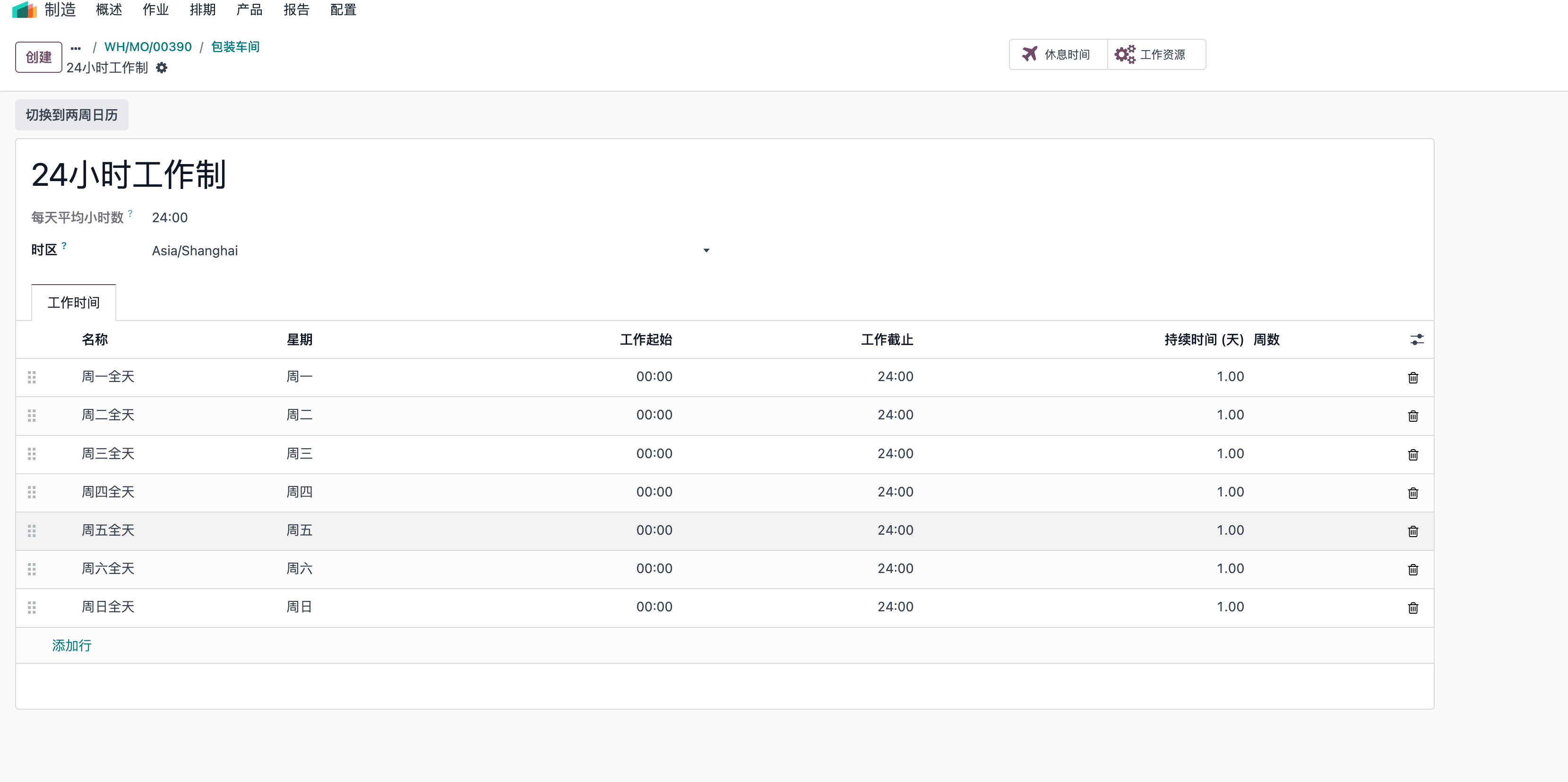Open the 作业 menu

coord(156,10)
